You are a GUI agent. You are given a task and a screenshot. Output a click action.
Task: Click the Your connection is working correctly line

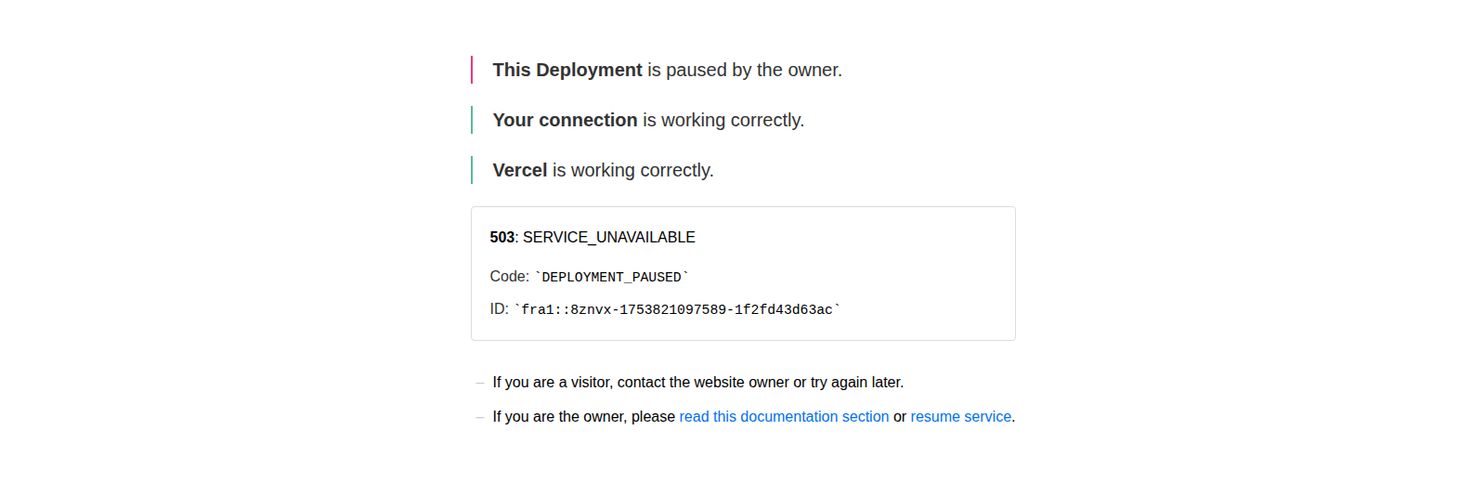pos(648,120)
